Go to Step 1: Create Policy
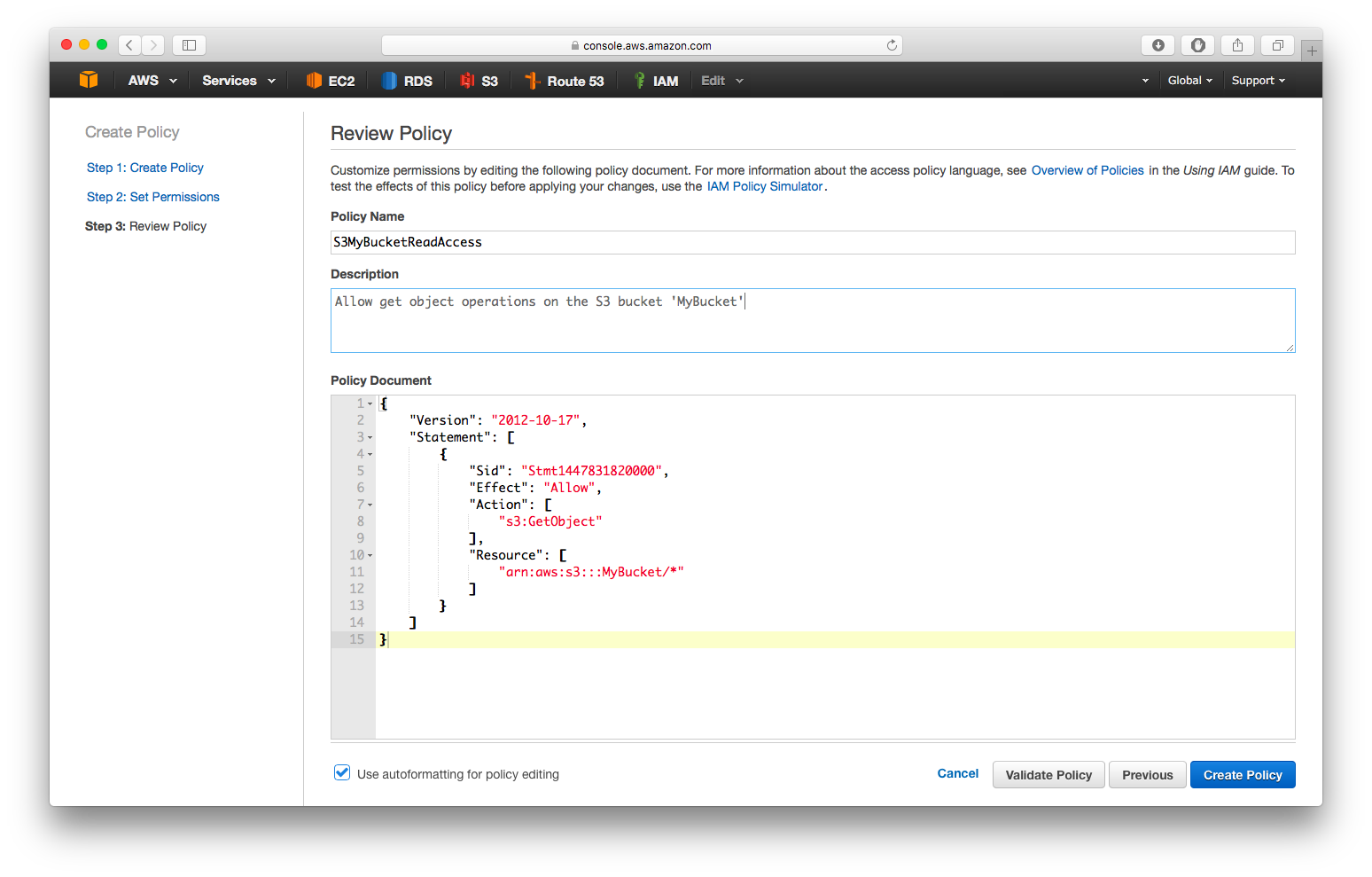1372x877 pixels. point(145,168)
